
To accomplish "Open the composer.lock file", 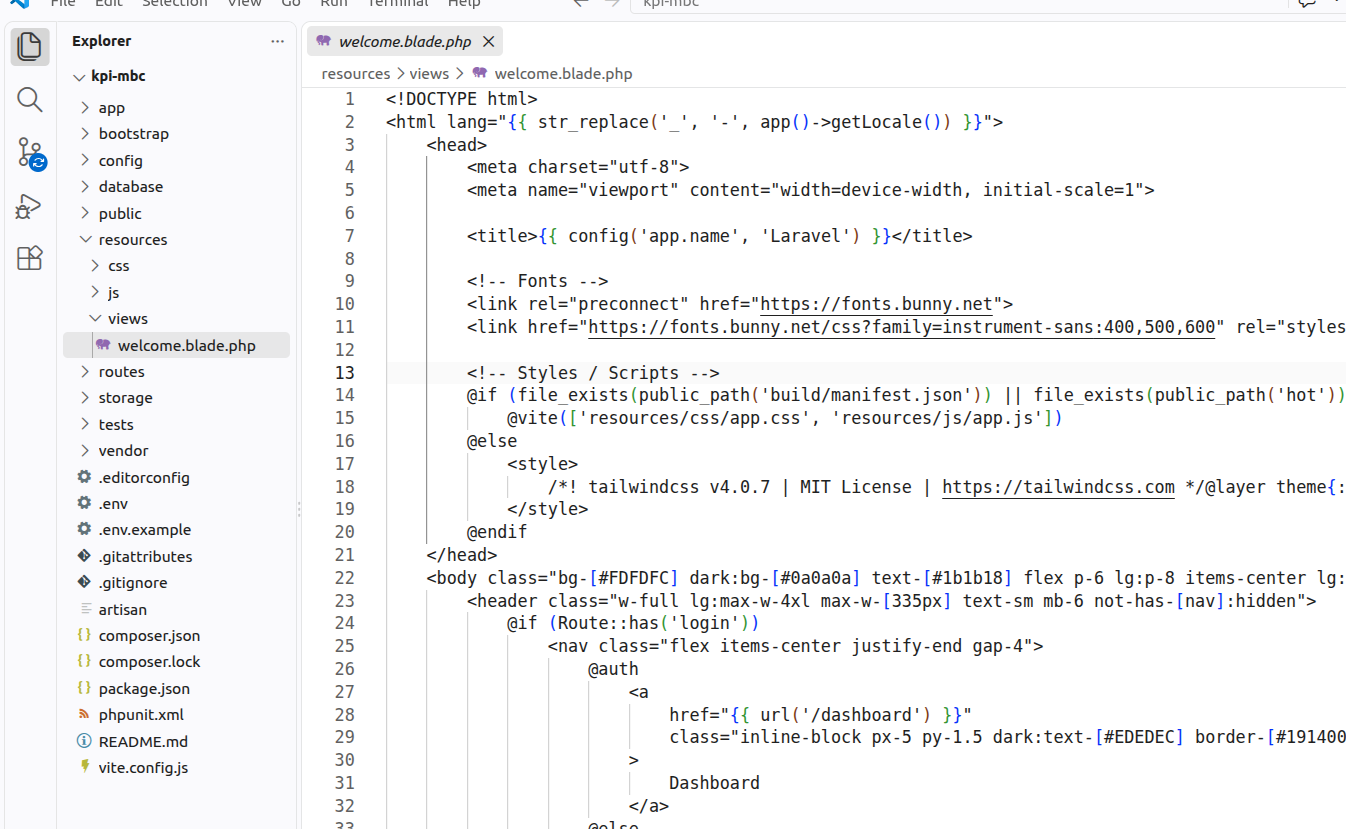I will tap(149, 662).
